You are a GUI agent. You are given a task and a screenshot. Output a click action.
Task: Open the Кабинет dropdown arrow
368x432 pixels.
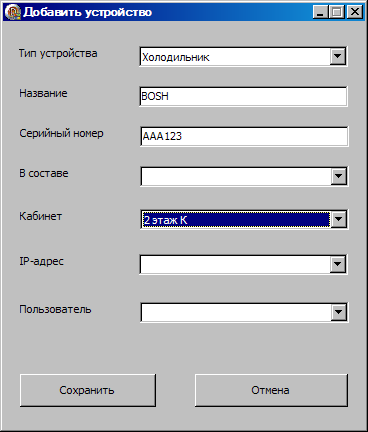[x=339, y=219]
